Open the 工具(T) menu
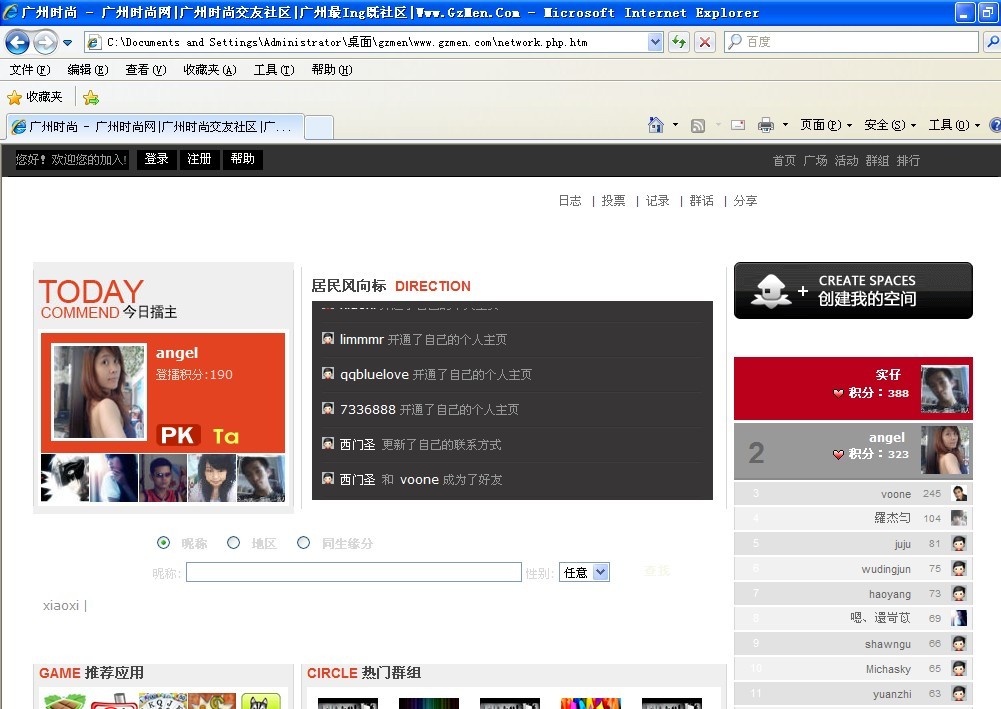 click(274, 70)
